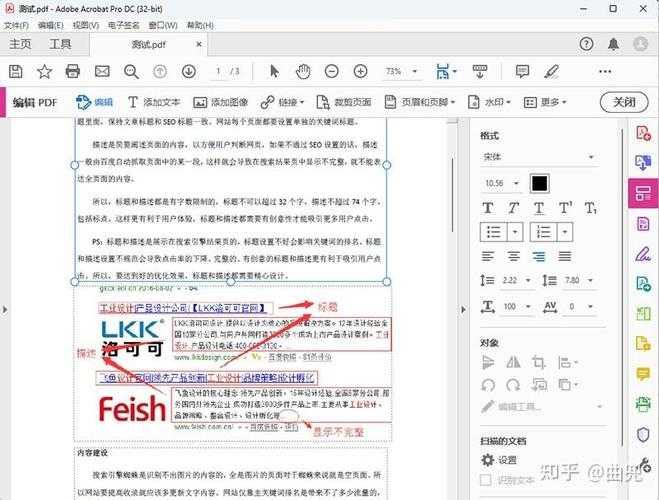Activate the hand pan tool
This screenshot has width=659, height=500.
tap(303, 71)
